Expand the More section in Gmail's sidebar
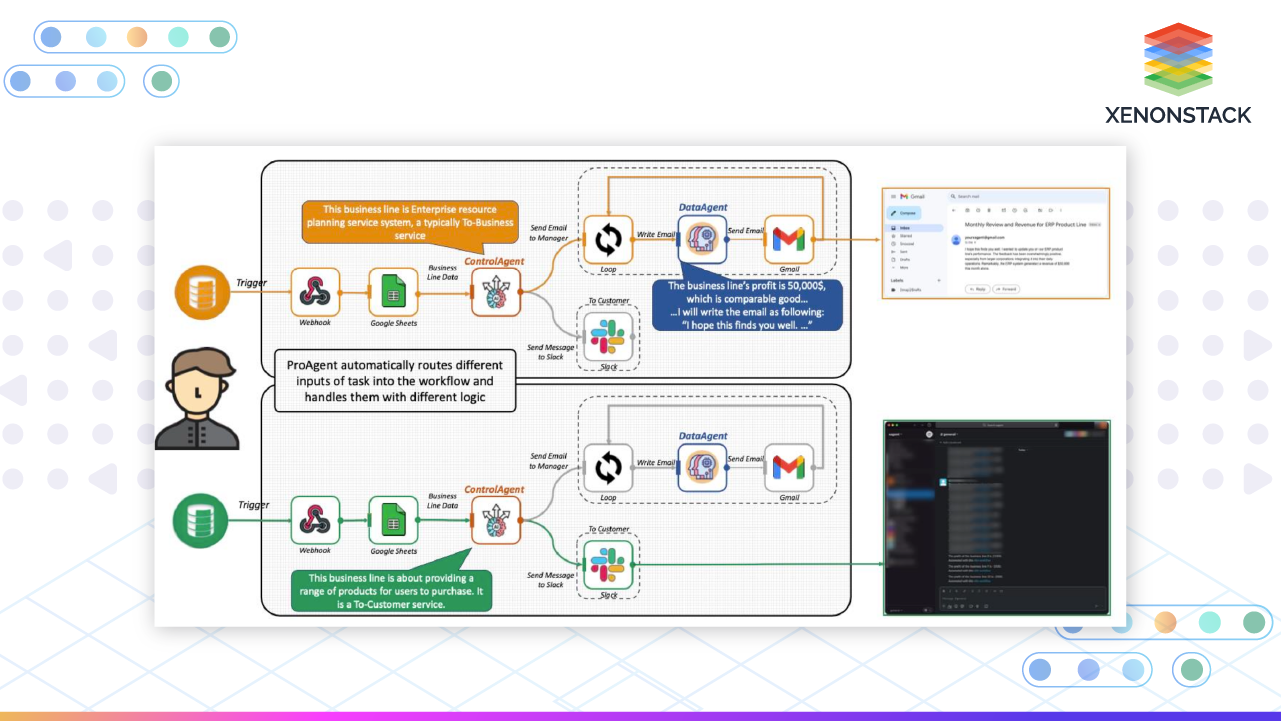Viewport: 1281px width, 721px height. click(903, 268)
